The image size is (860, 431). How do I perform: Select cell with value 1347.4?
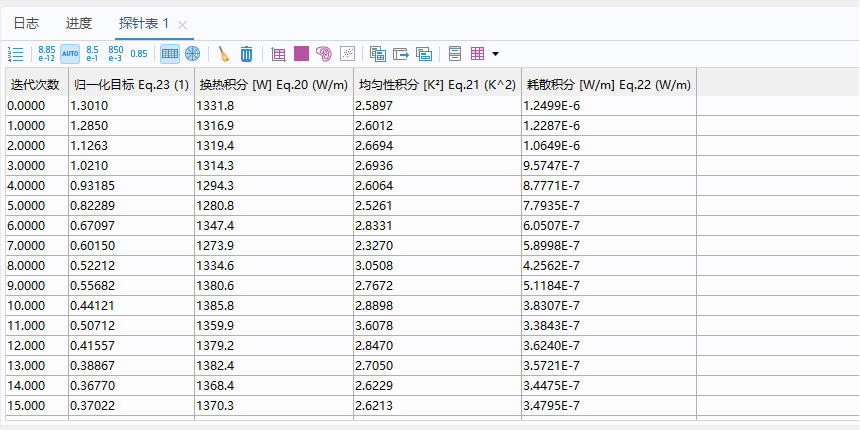(x=274, y=226)
